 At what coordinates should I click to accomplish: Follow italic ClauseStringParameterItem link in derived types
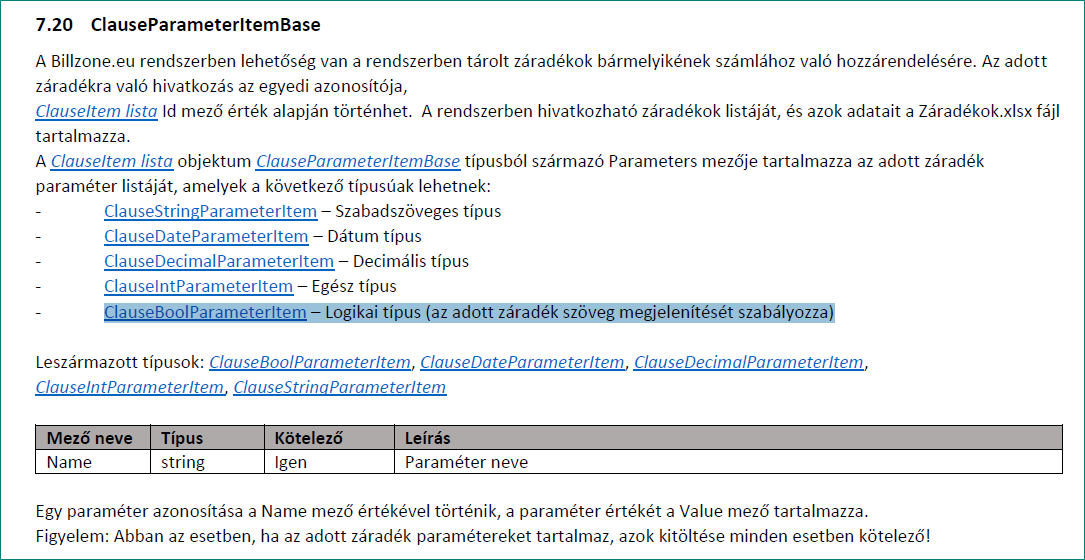pyautogui.click(x=340, y=387)
